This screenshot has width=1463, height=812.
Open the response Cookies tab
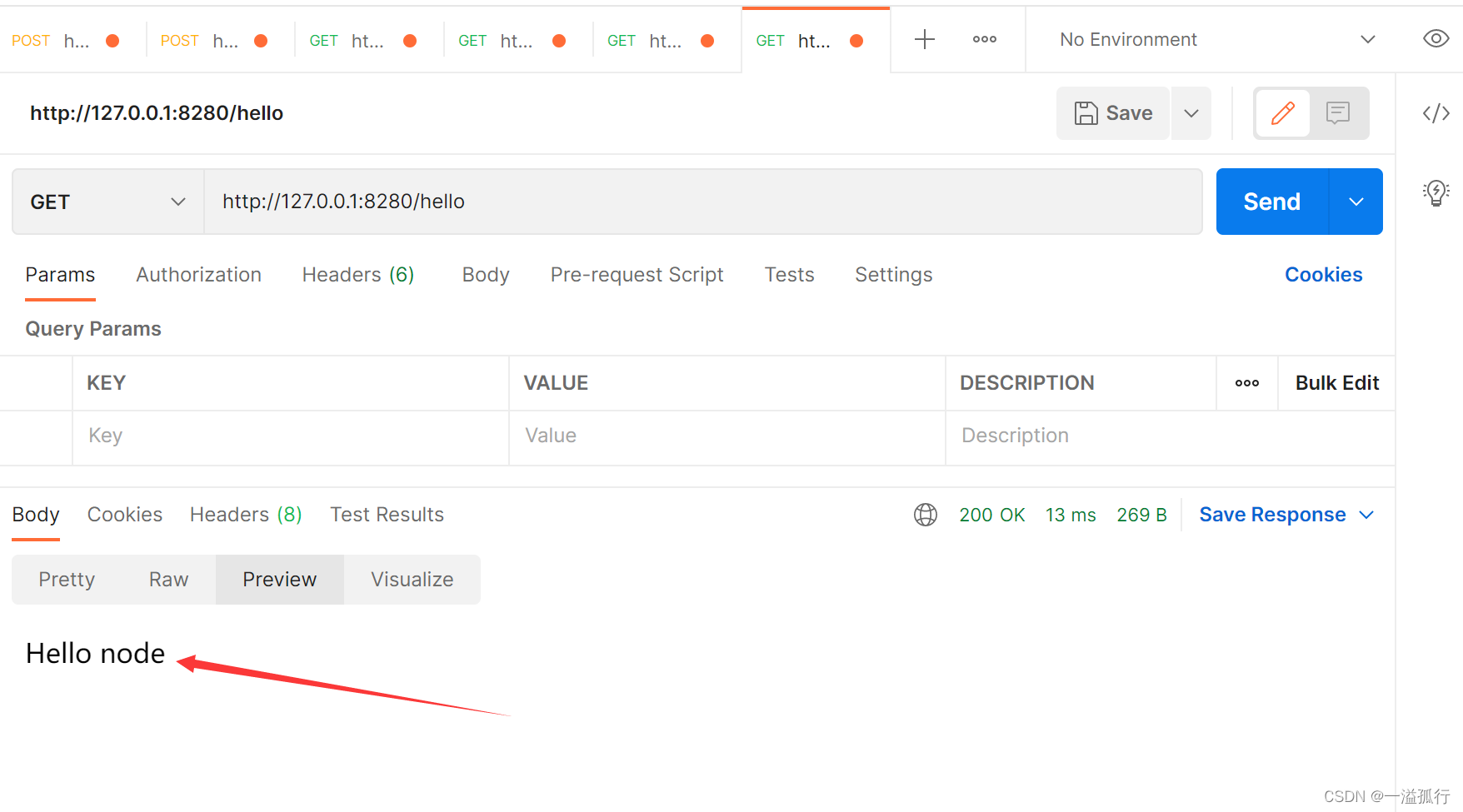[125, 515]
